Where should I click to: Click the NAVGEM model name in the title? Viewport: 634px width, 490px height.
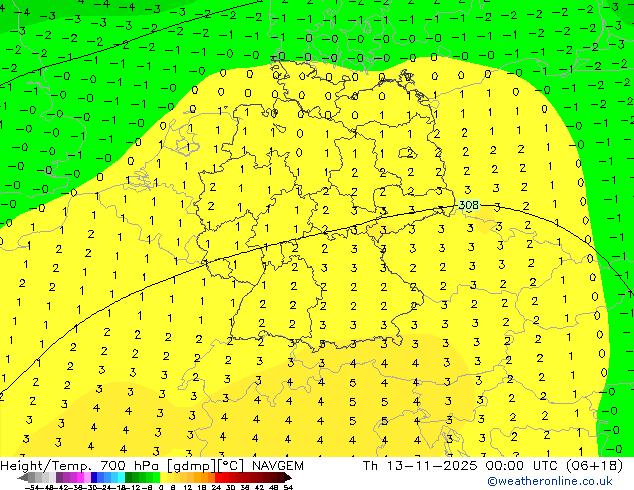pos(277,466)
